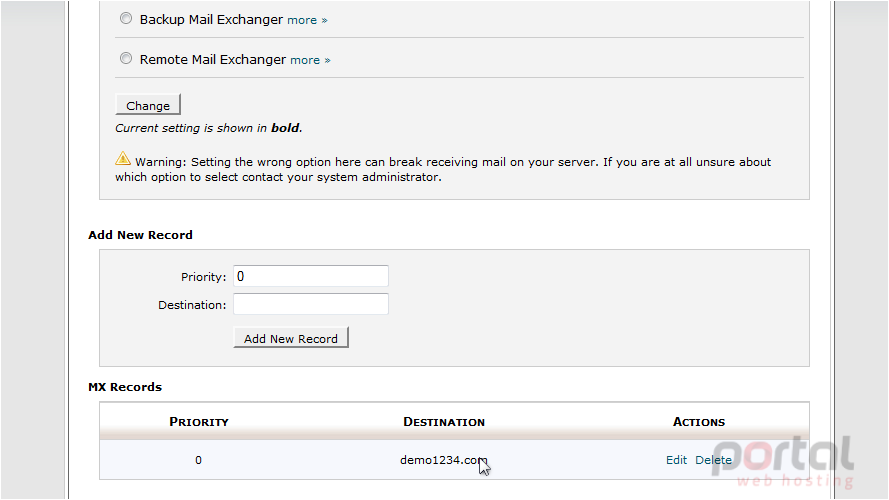Open the Backup Mail Exchanger more link
The image size is (889, 500).
click(x=307, y=20)
